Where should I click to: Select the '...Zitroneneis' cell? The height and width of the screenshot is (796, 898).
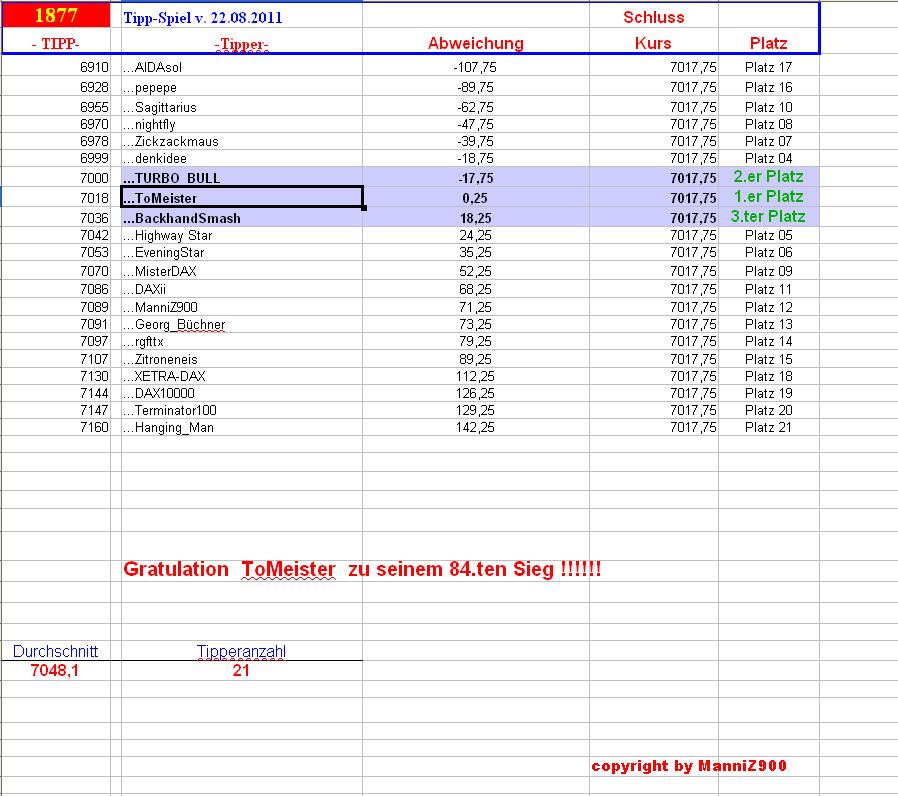click(x=242, y=360)
